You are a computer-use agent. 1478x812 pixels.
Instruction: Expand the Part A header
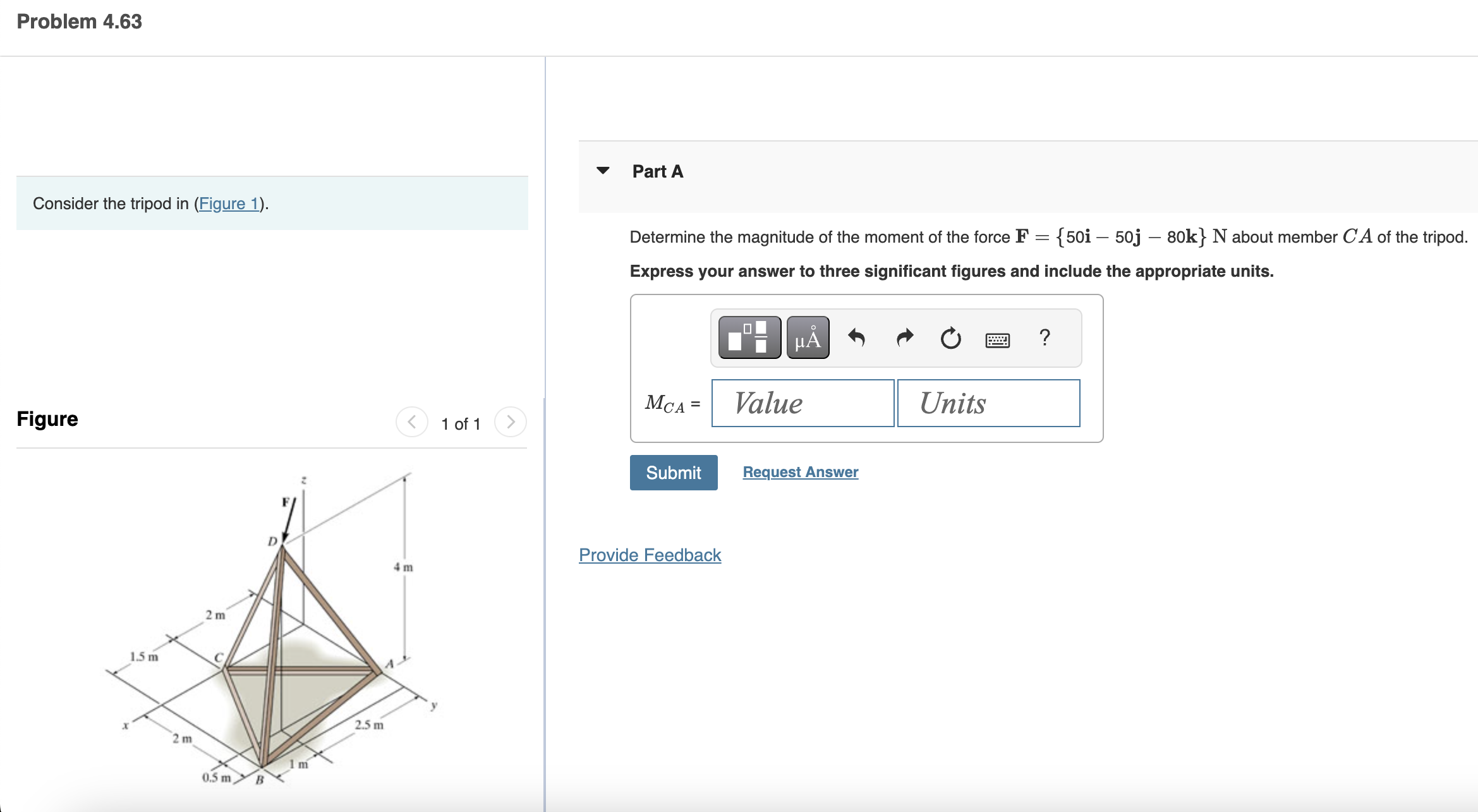click(657, 171)
